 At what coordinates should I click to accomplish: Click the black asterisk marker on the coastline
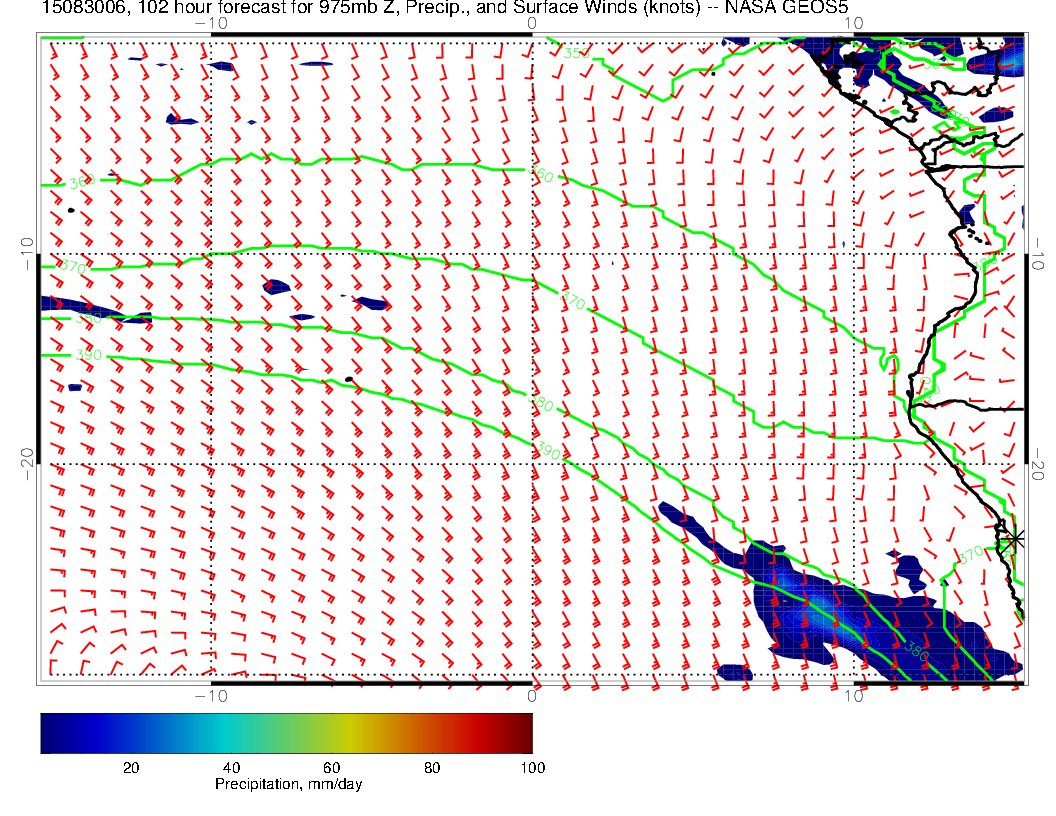click(x=1015, y=539)
